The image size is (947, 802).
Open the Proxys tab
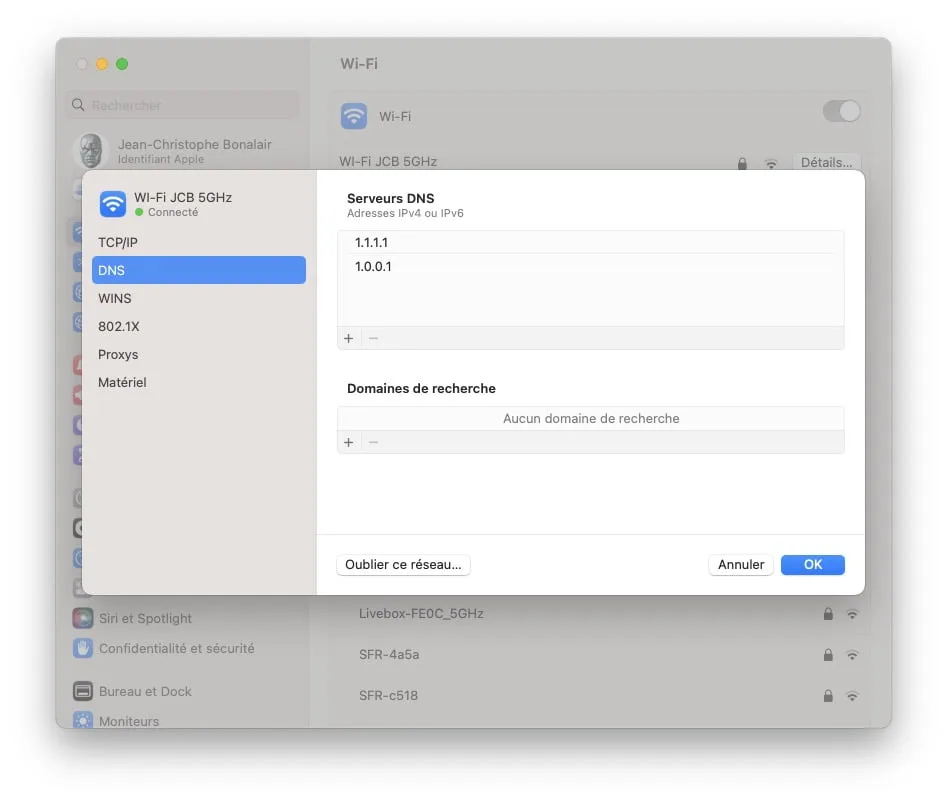tap(199, 354)
